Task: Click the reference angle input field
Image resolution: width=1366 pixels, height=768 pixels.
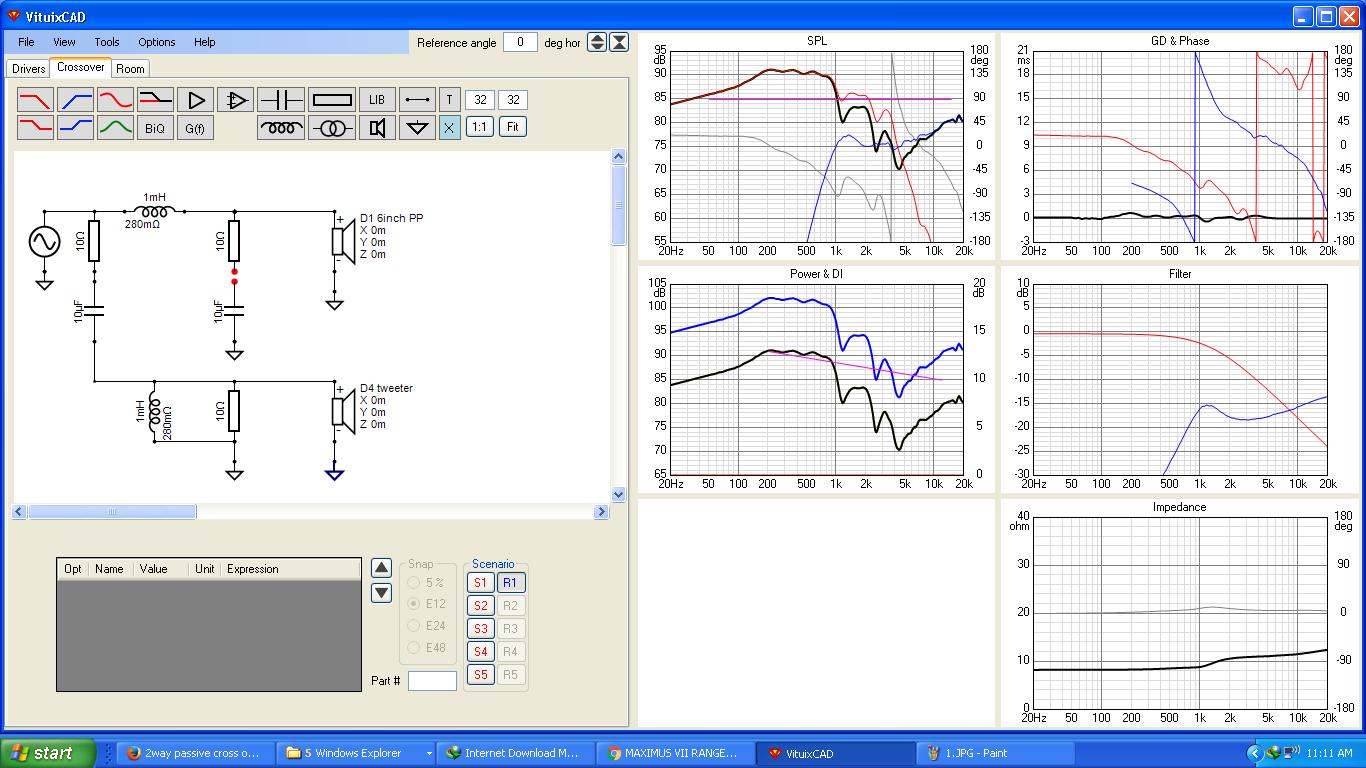Action: pyautogui.click(x=520, y=42)
